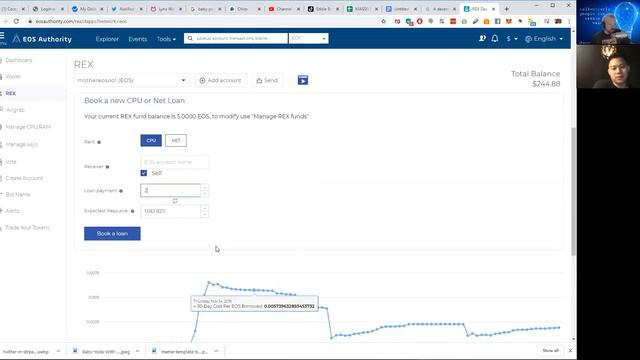The image size is (640, 360).
Task: Click the Book a loan button
Action: pos(112,233)
